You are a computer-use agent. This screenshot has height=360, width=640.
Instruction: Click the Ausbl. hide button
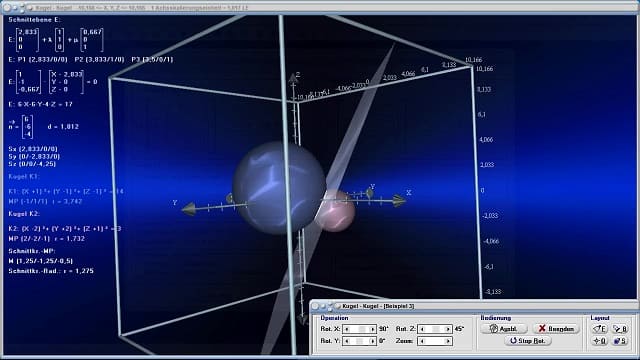(x=504, y=329)
